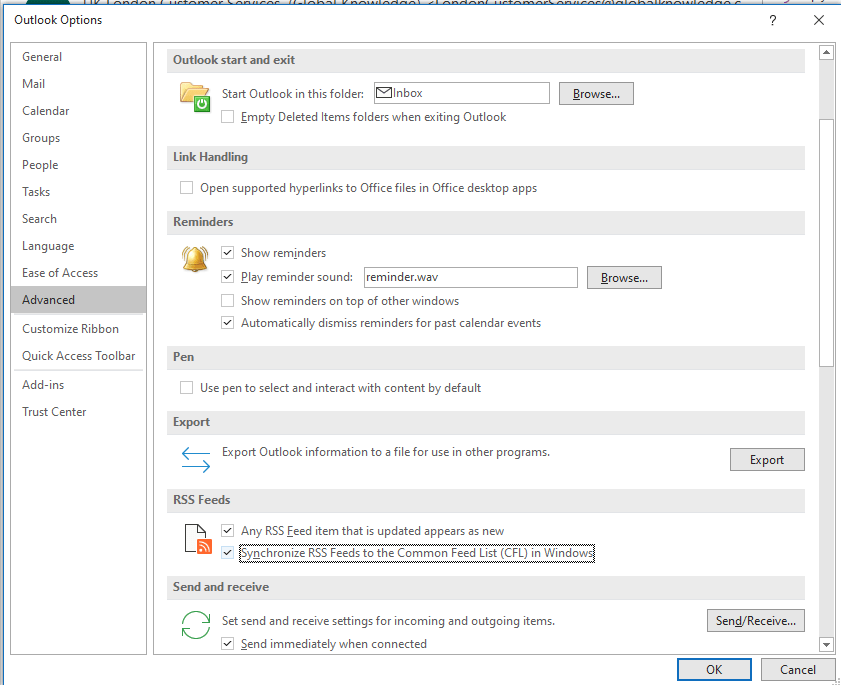Click the Export arrows icon

click(196, 459)
